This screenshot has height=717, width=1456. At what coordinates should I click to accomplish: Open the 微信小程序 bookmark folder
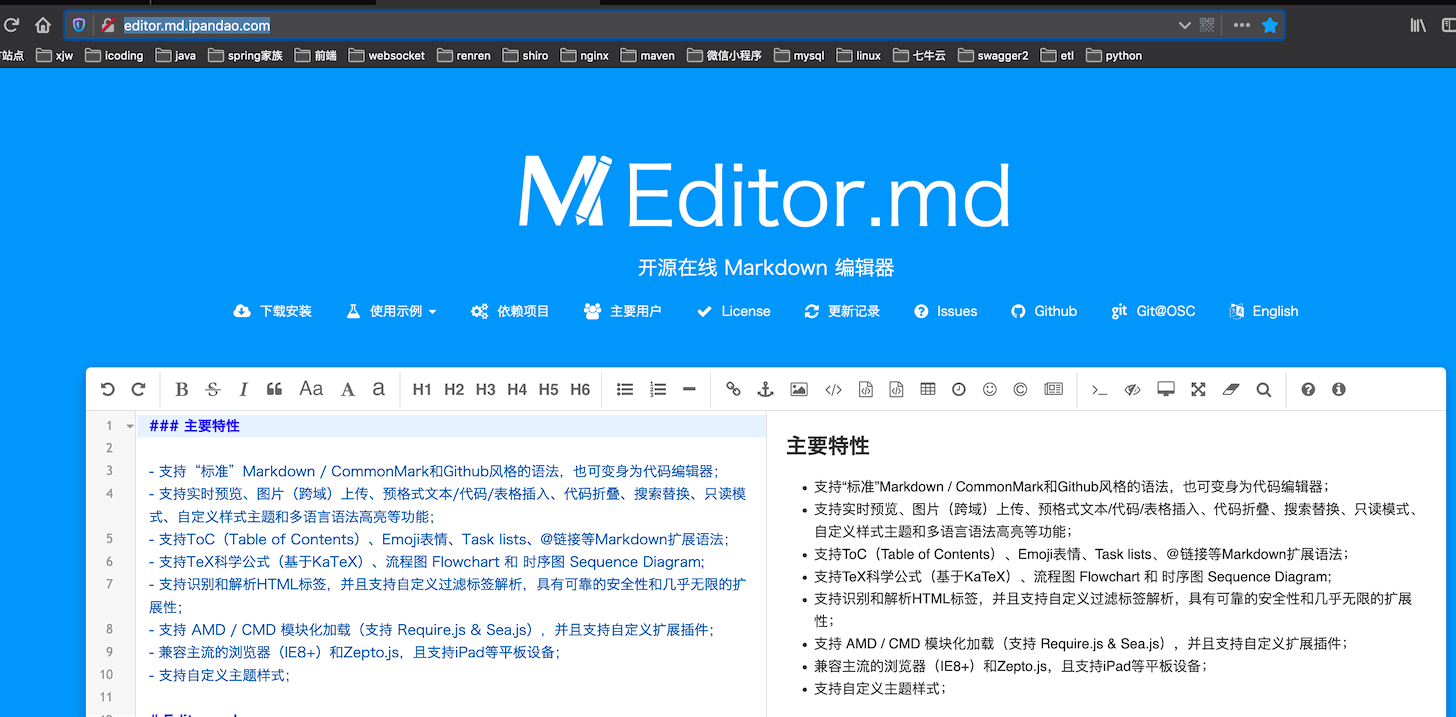click(724, 56)
